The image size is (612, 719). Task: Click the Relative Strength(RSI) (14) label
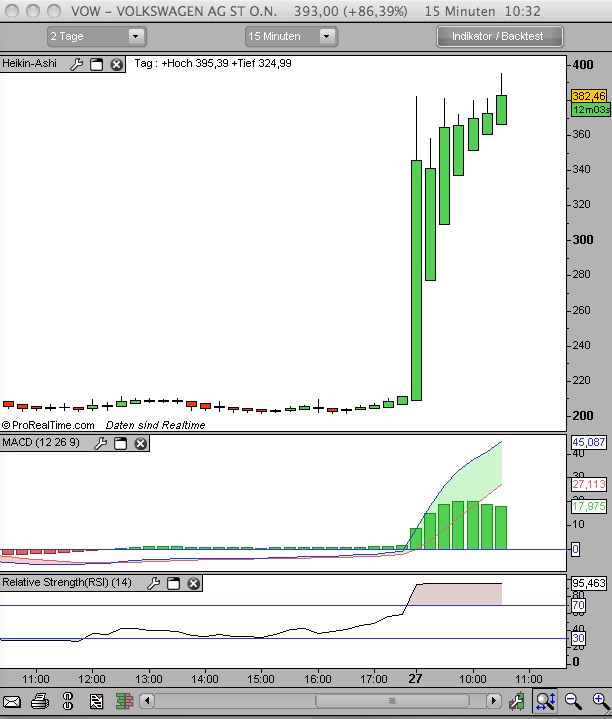[x=67, y=582]
